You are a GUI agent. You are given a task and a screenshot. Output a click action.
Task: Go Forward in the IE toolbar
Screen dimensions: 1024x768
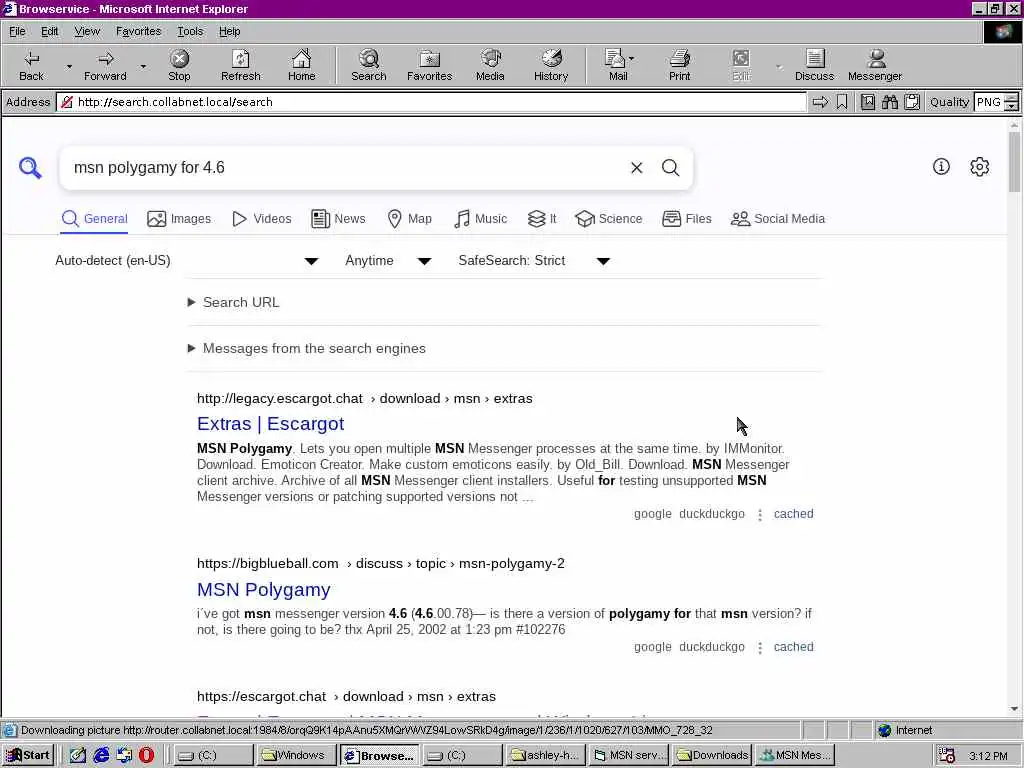click(x=104, y=65)
